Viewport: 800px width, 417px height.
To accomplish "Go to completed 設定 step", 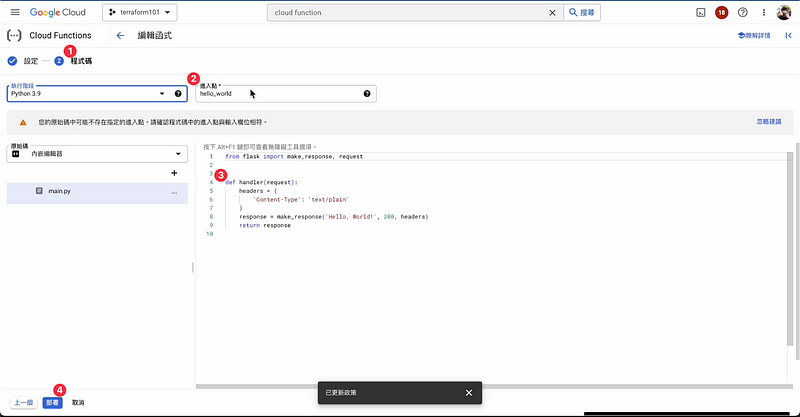I will (x=23, y=61).
